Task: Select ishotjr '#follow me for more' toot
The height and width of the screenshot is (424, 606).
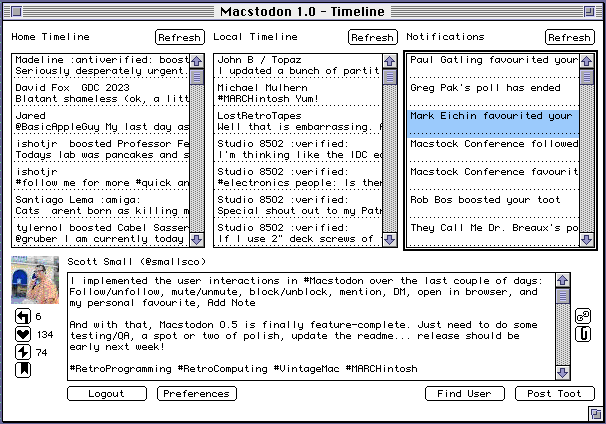Action: (101, 177)
